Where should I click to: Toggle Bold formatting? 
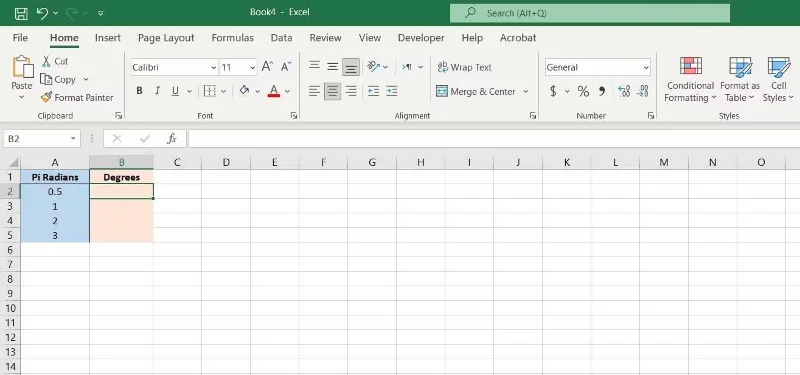(x=139, y=91)
